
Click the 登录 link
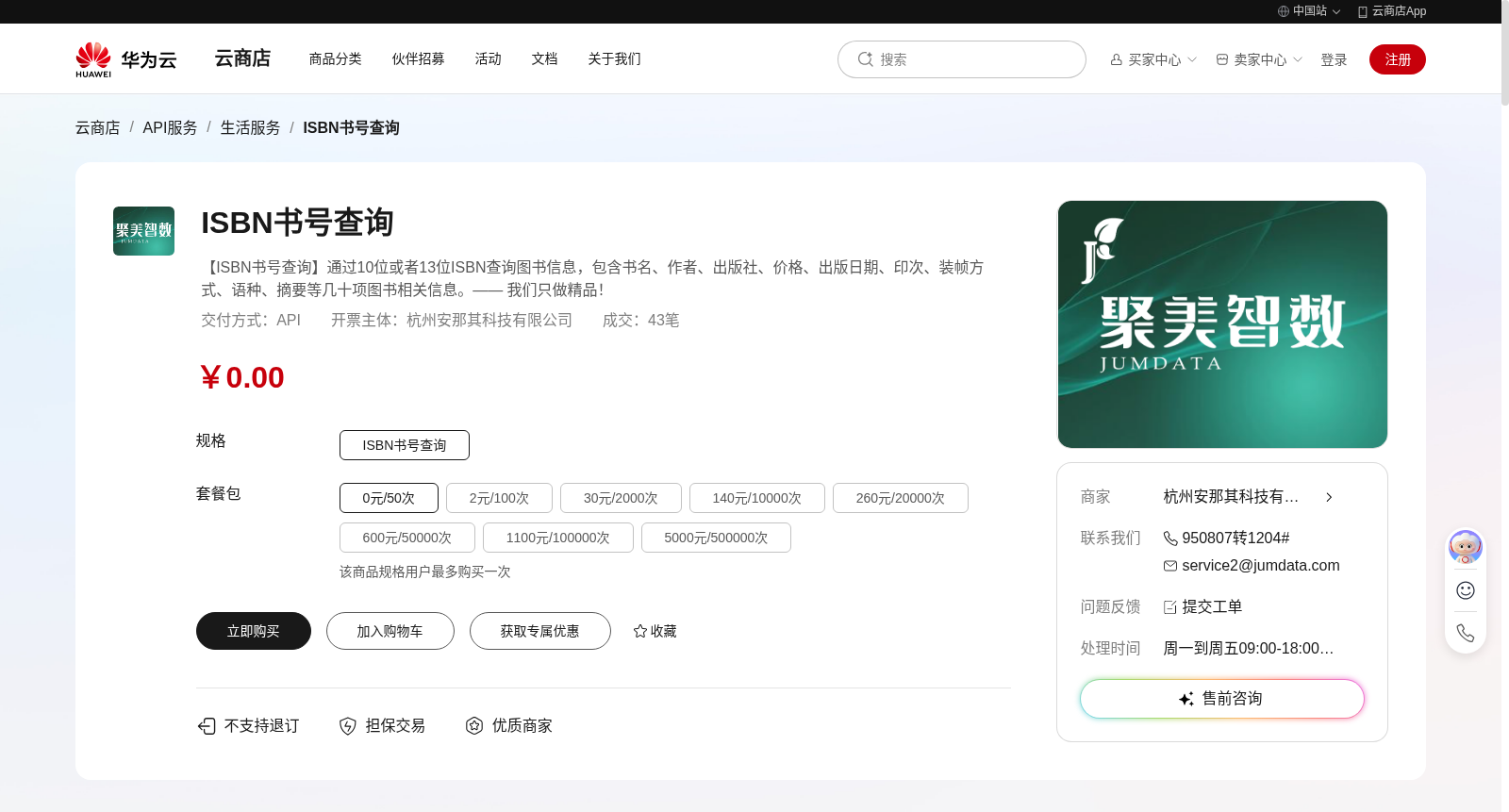[x=1334, y=59]
